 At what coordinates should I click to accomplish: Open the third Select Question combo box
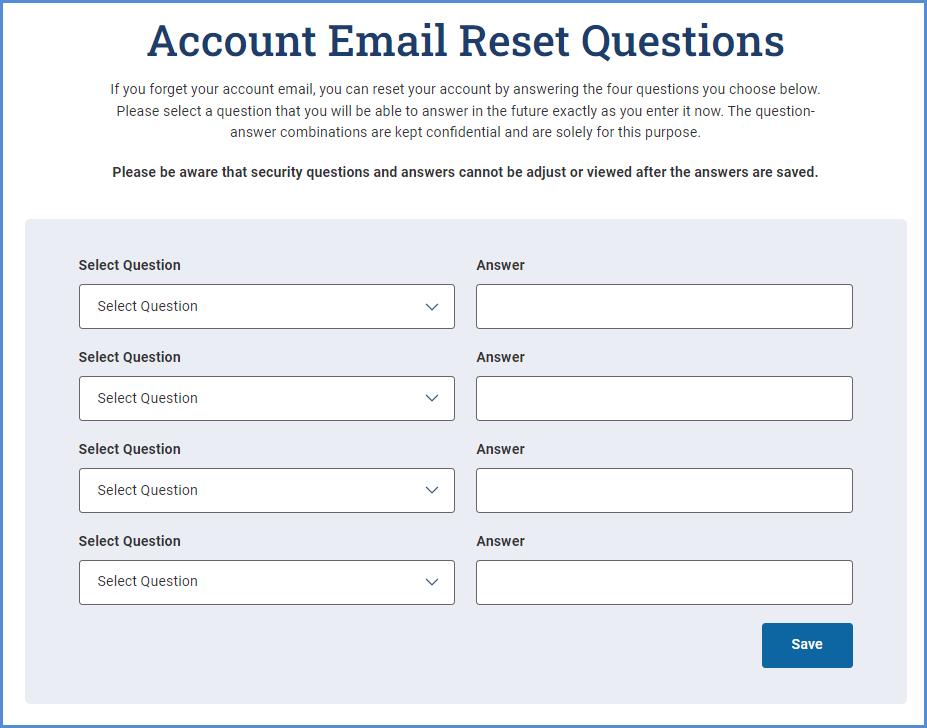click(266, 490)
